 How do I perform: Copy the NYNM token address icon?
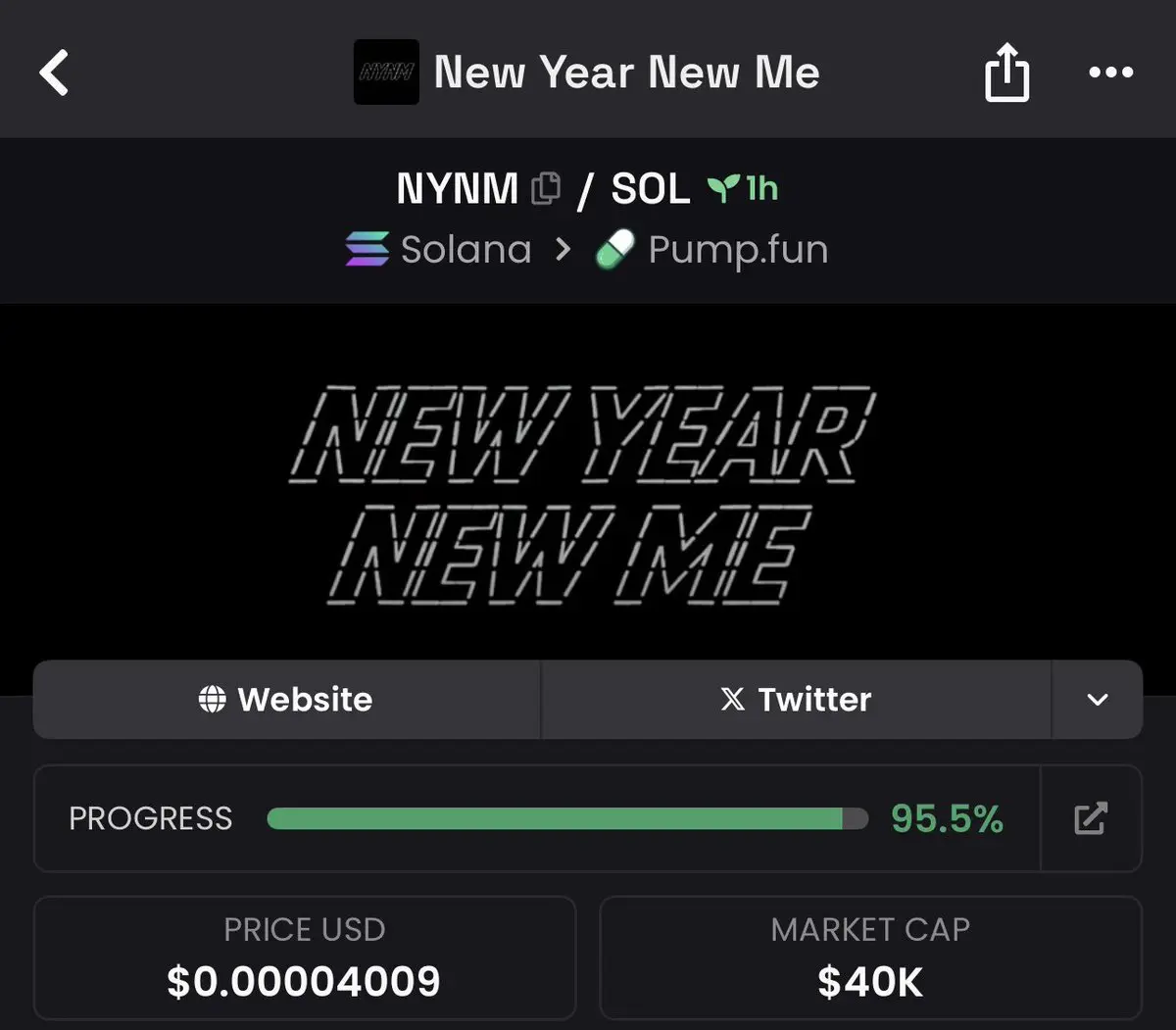point(546,188)
